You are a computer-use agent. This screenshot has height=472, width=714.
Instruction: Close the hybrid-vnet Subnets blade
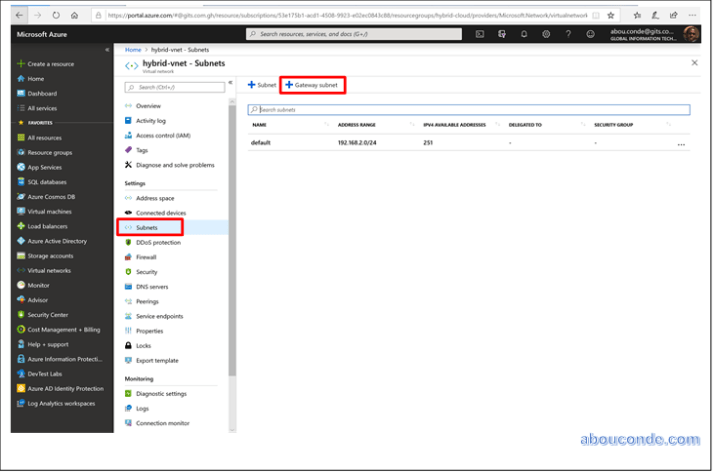[695, 62]
